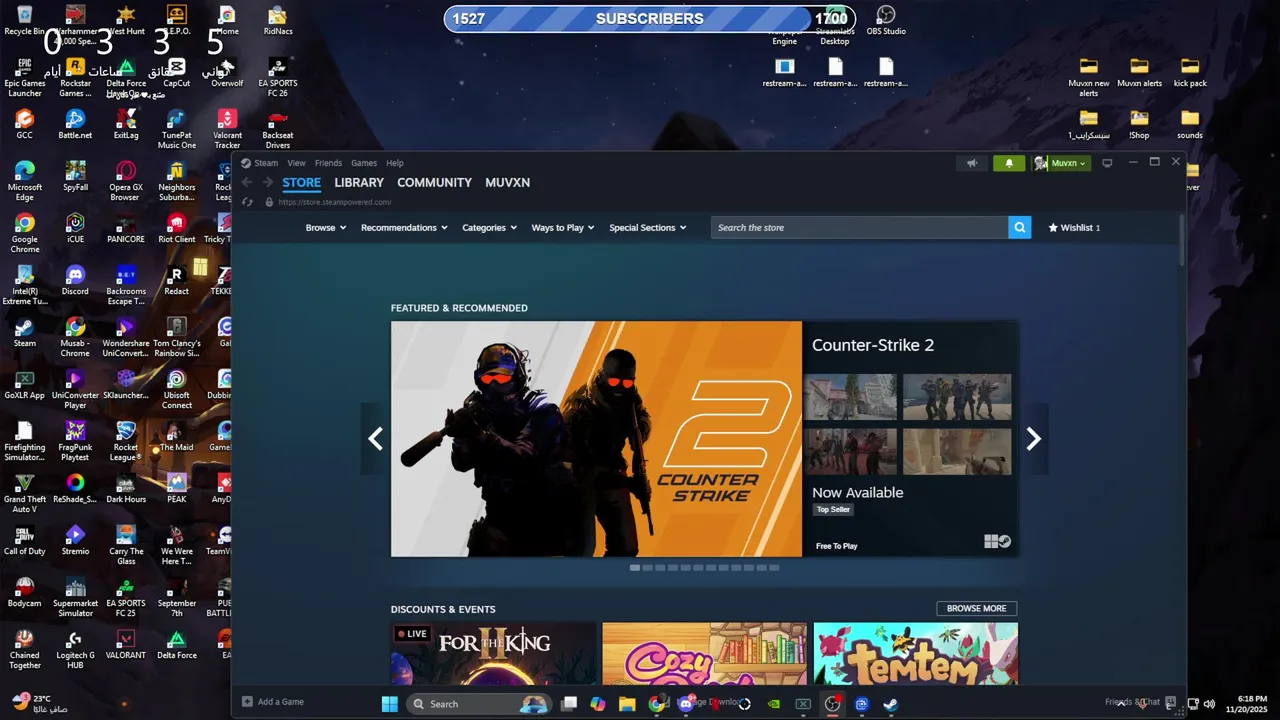Open the Counter-Strike 2 title link
This screenshot has width=1280, height=720.
coord(872,345)
